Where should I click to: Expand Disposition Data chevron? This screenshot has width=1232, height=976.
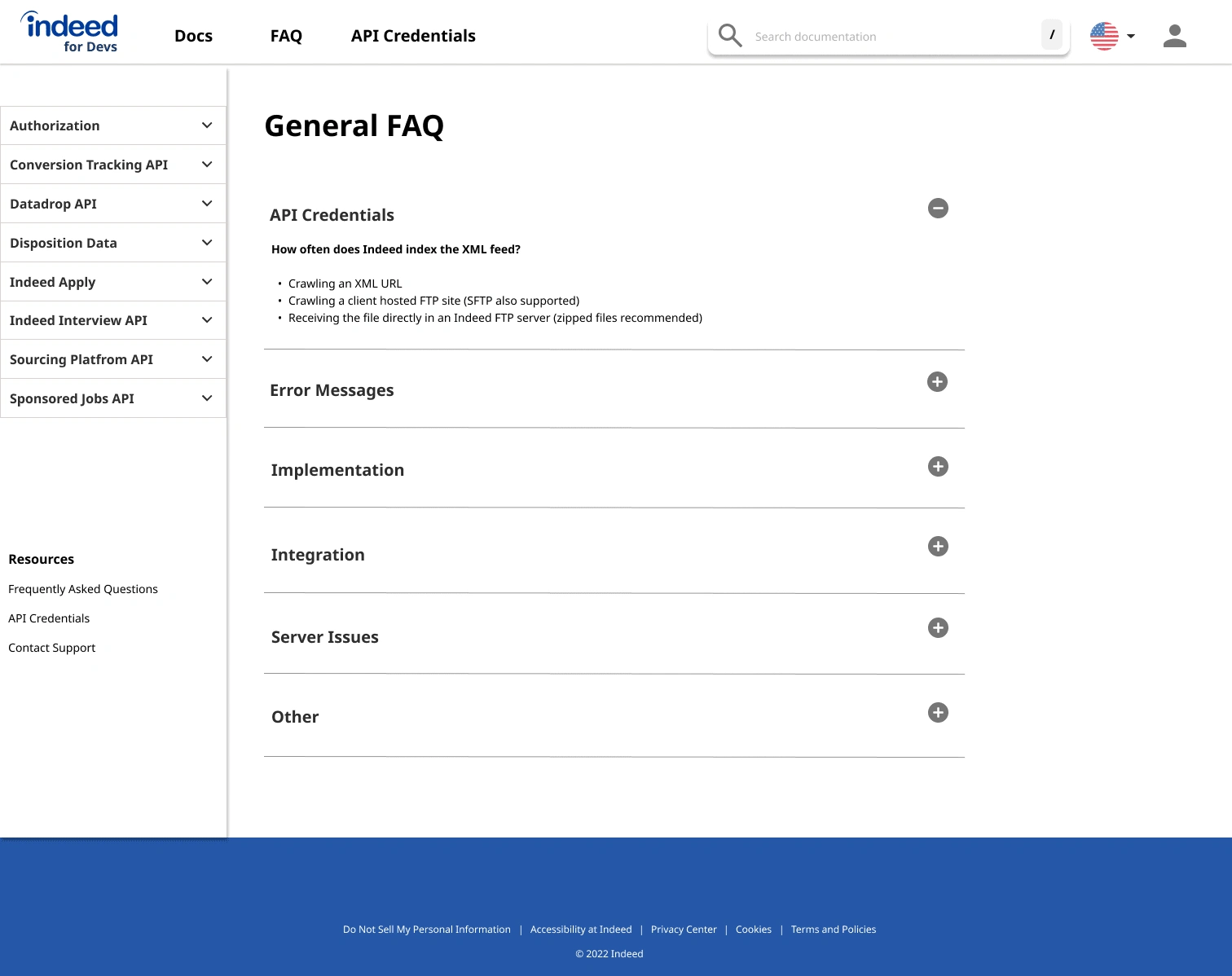[207, 243]
